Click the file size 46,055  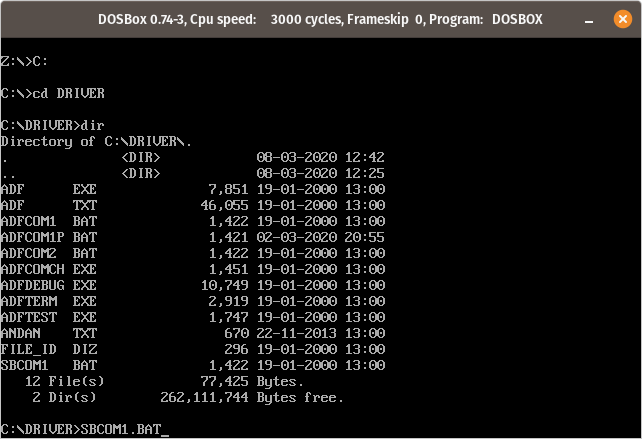(x=224, y=206)
